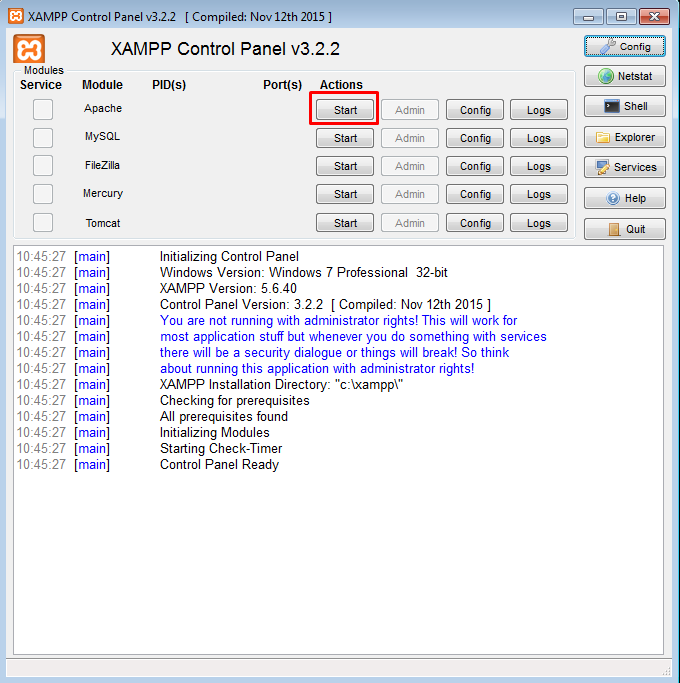Click the FileZilla Admin button
680x683 pixels.
(409, 166)
